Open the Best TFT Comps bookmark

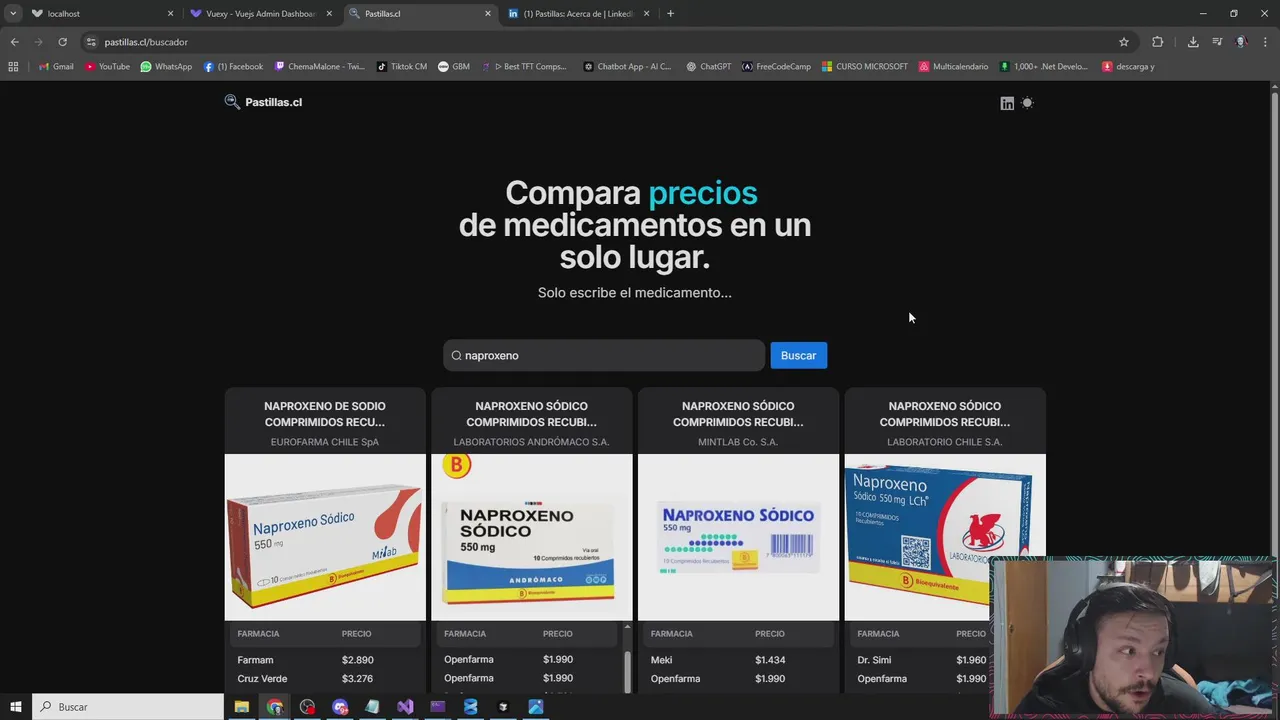pos(524,67)
